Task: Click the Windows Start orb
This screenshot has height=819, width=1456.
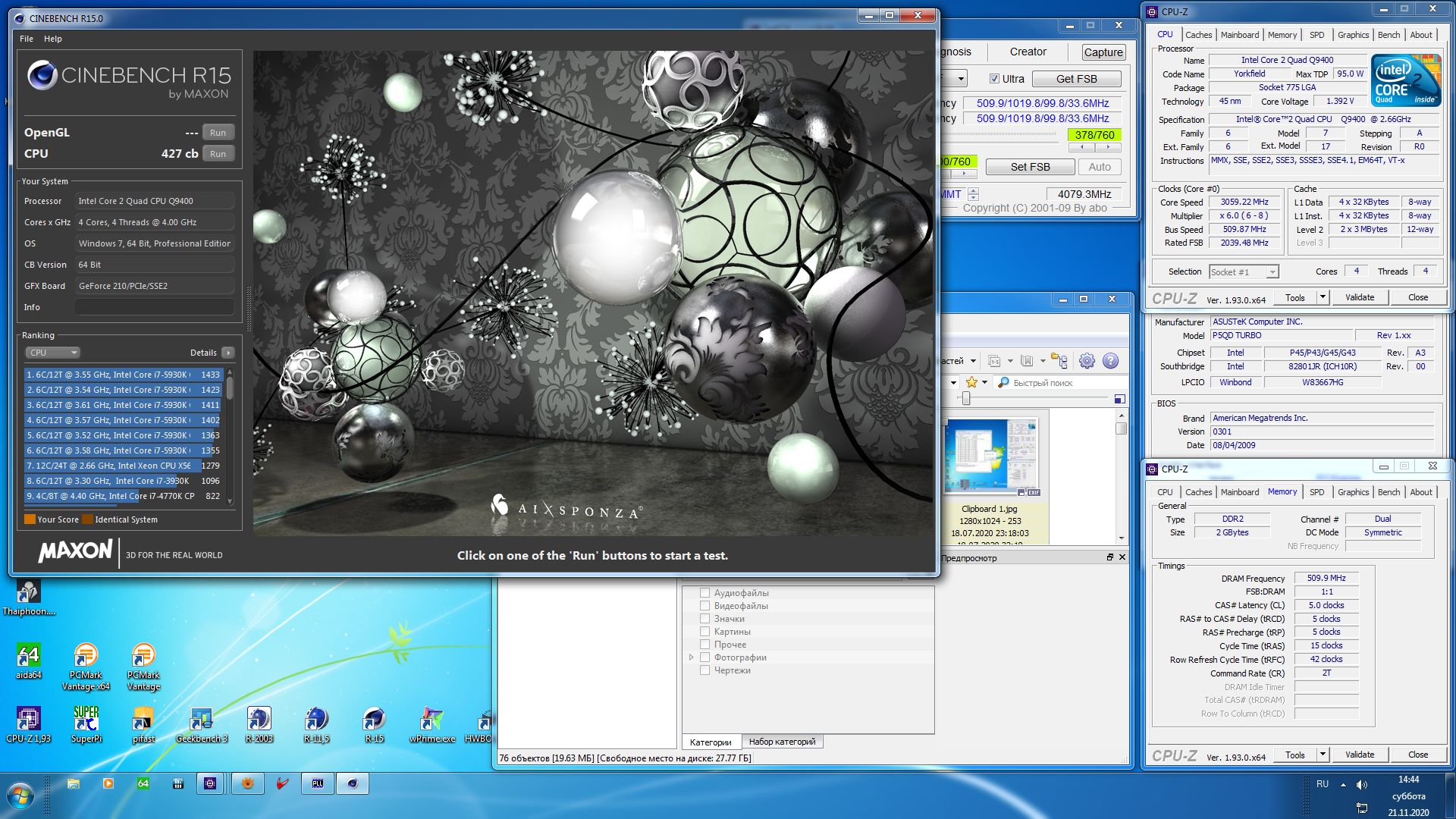Action: click(20, 796)
